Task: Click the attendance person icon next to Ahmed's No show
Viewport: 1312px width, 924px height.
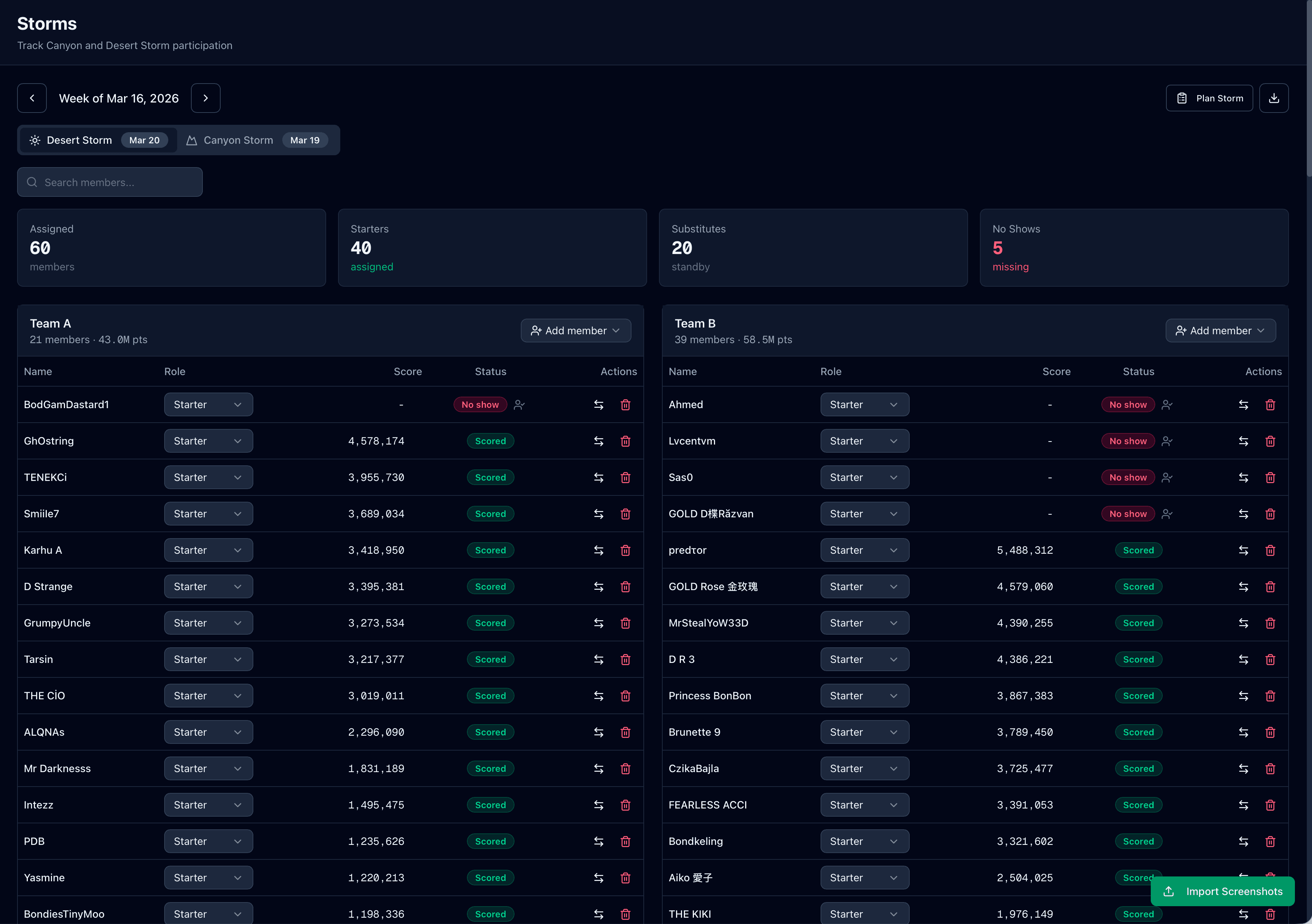Action: click(x=1167, y=404)
